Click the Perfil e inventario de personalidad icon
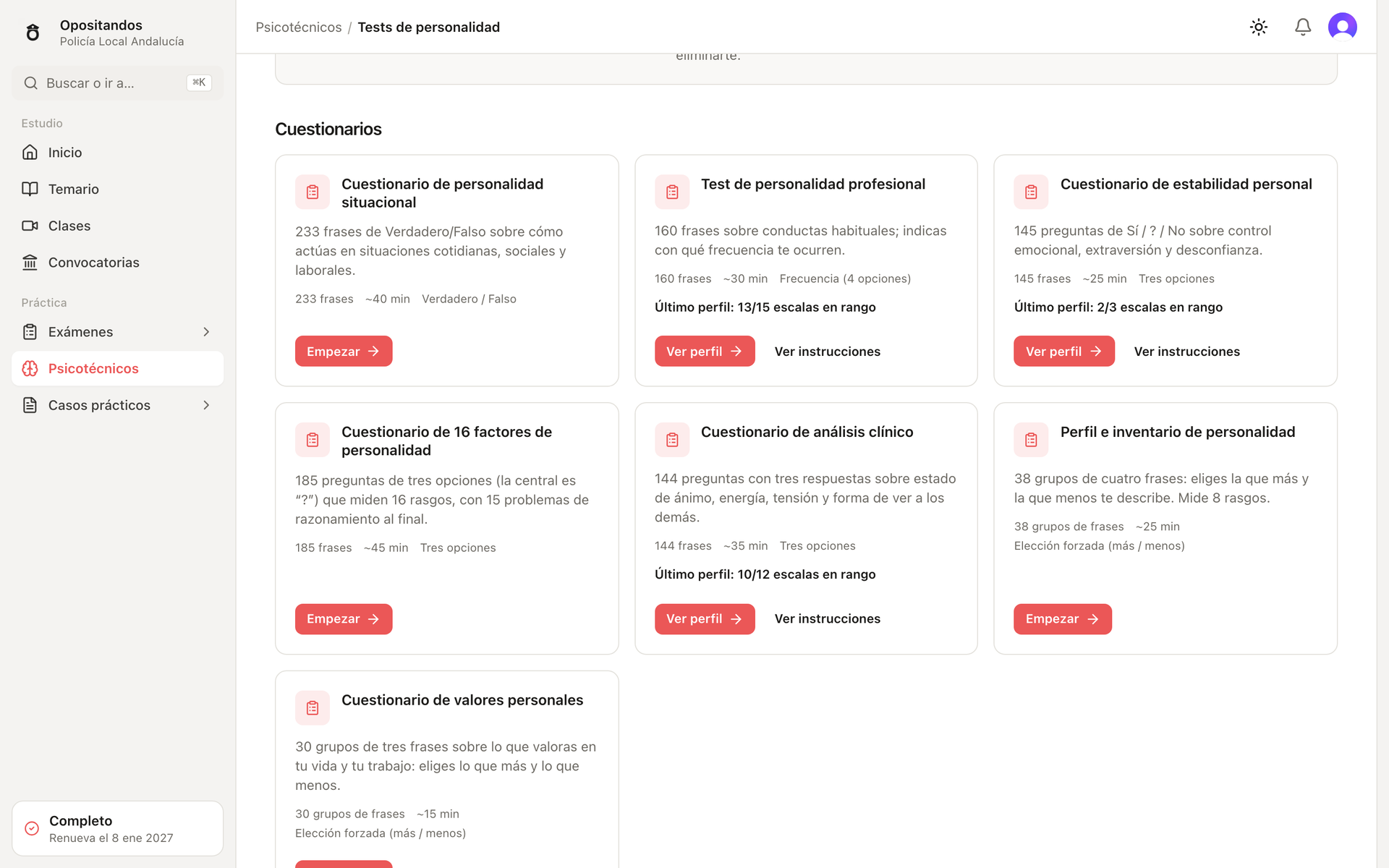1389x868 pixels. pyautogui.click(x=1031, y=440)
